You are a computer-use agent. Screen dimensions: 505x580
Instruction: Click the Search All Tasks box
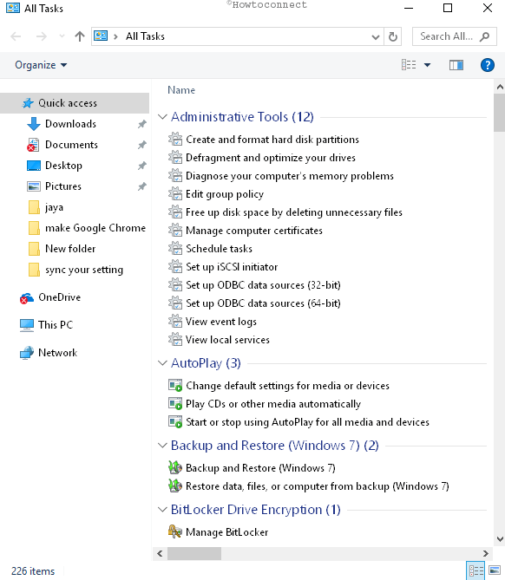[x=454, y=37]
